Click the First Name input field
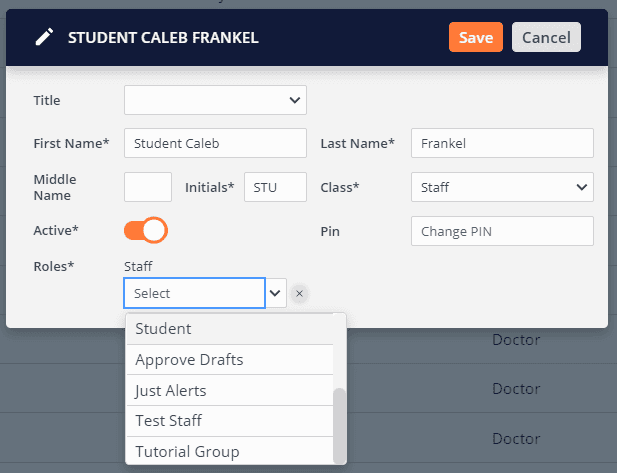This screenshot has height=473, width=617. (215, 143)
